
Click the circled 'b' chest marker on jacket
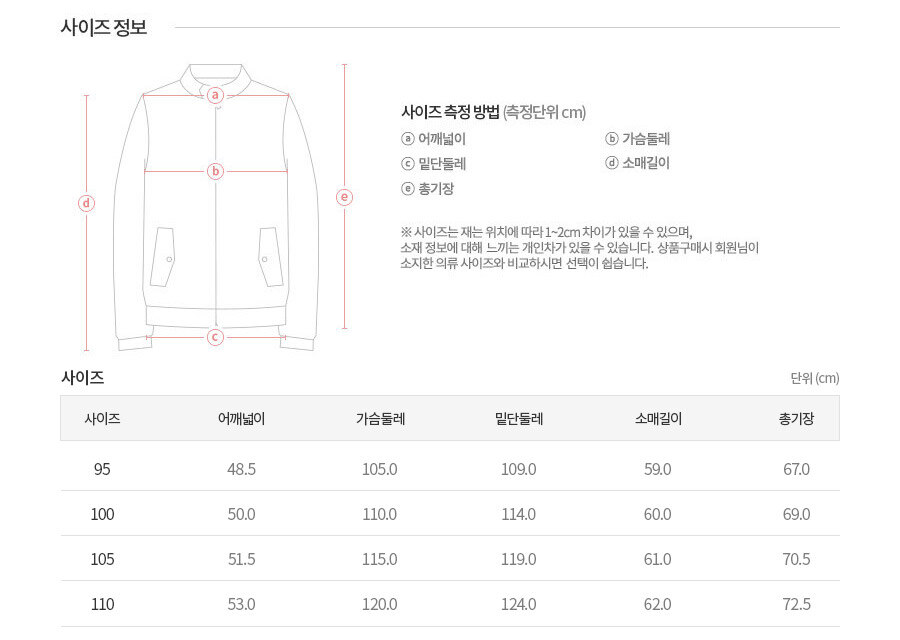tap(215, 171)
